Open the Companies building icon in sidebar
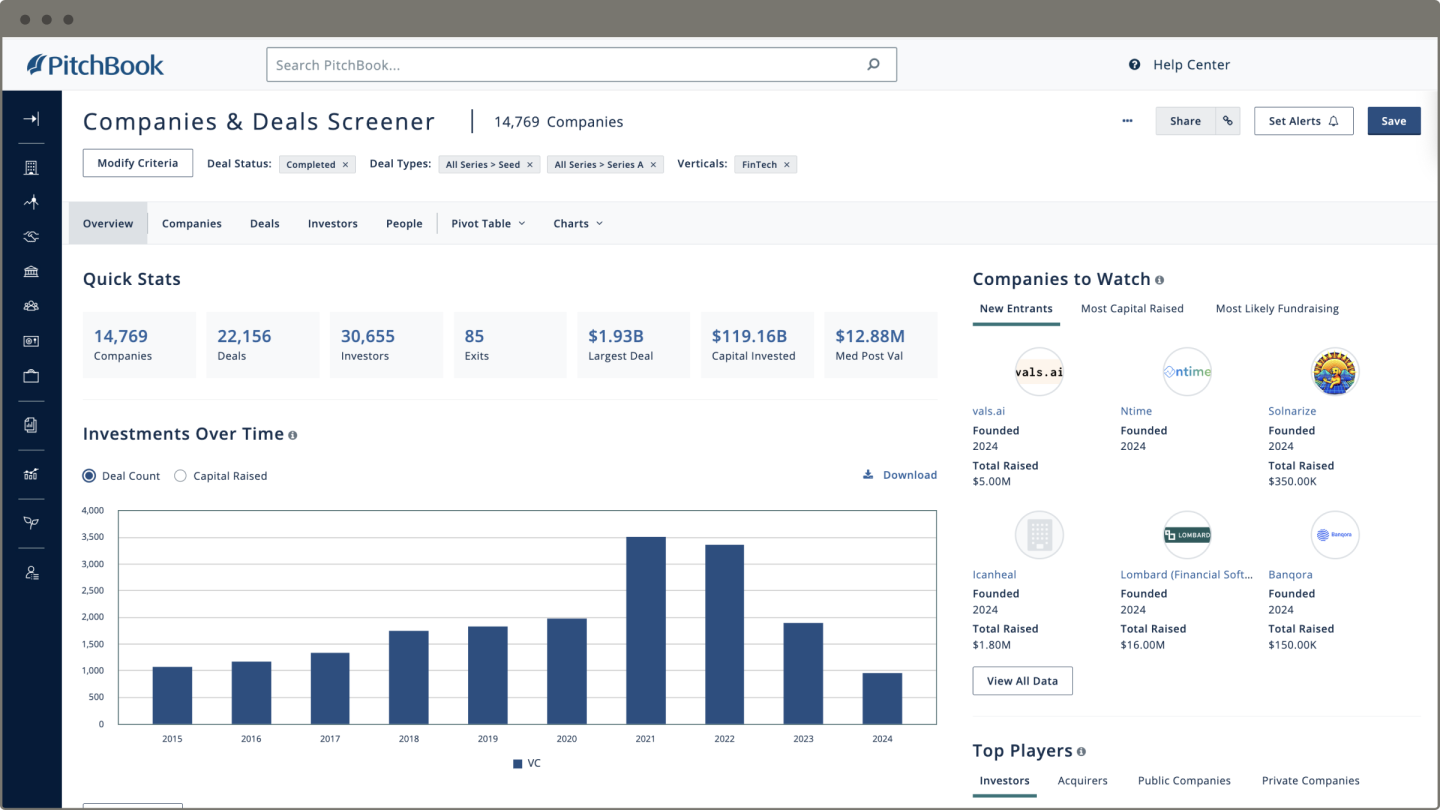 point(31,168)
